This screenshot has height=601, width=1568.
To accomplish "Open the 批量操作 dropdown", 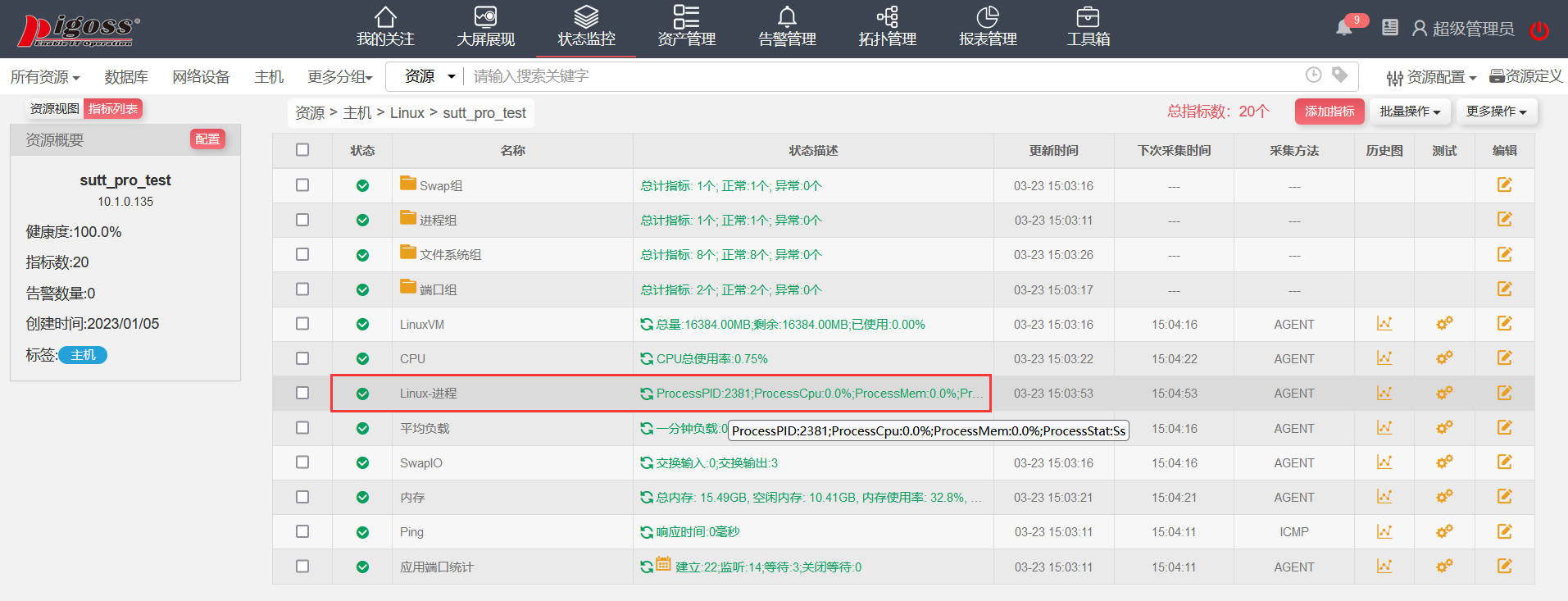I will [x=1410, y=112].
